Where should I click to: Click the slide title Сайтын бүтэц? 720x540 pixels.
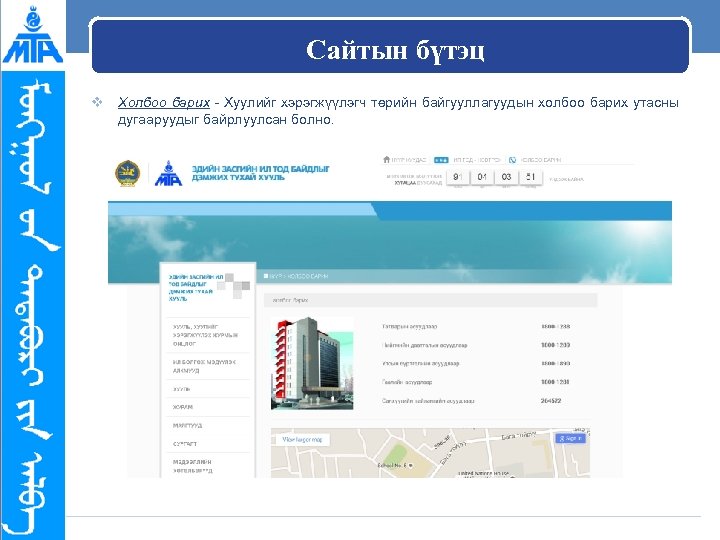[x=395, y=50]
